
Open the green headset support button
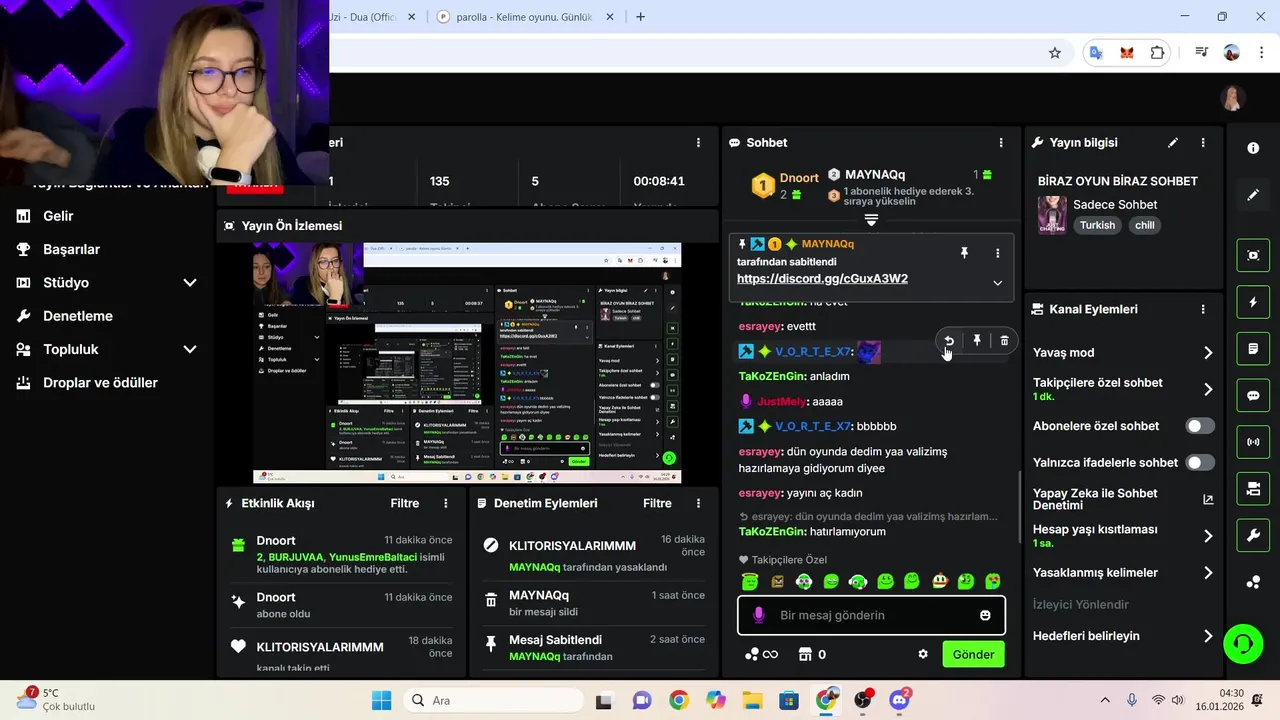pos(1243,643)
